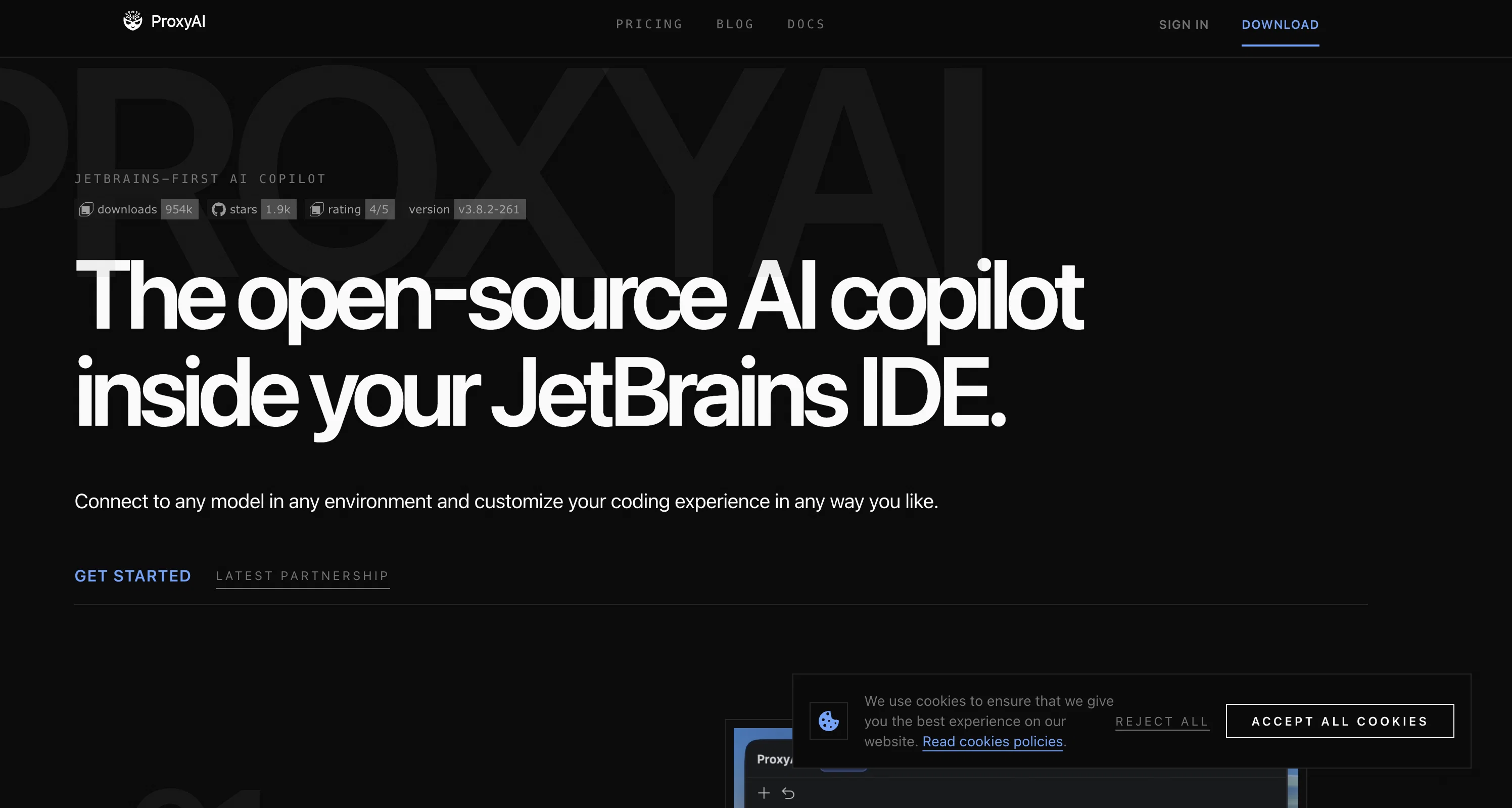Click the rating badge plugin icon
Viewport: 1512px width, 808px height.
317,210
